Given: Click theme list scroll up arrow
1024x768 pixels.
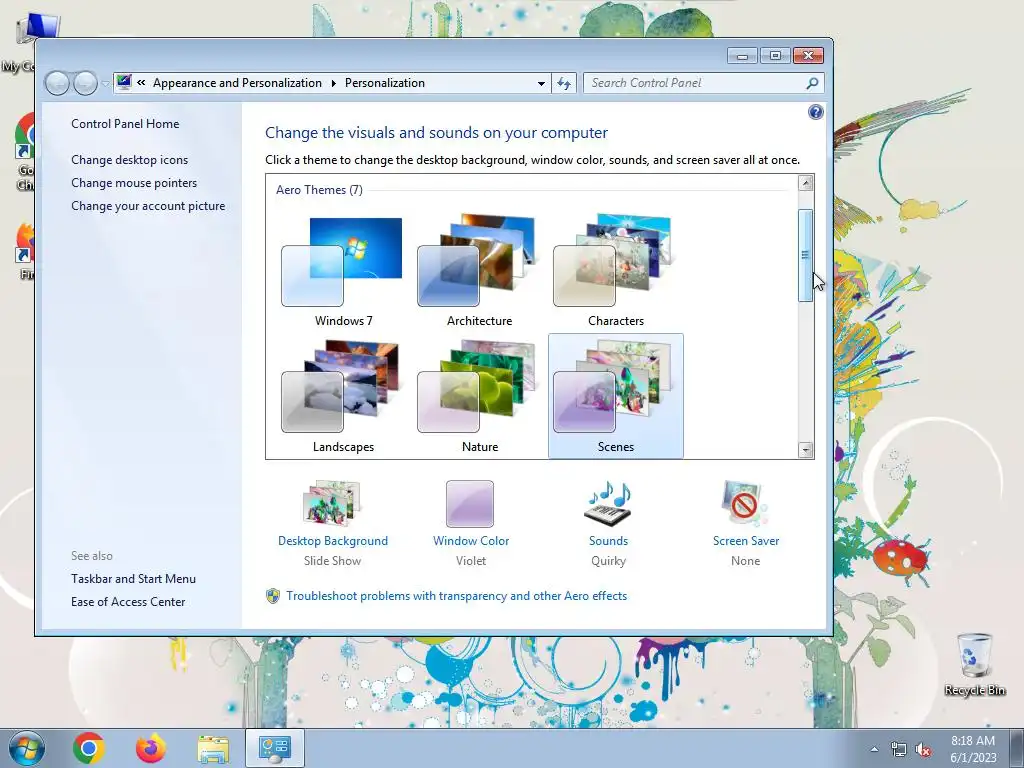Looking at the screenshot, I should click(806, 183).
